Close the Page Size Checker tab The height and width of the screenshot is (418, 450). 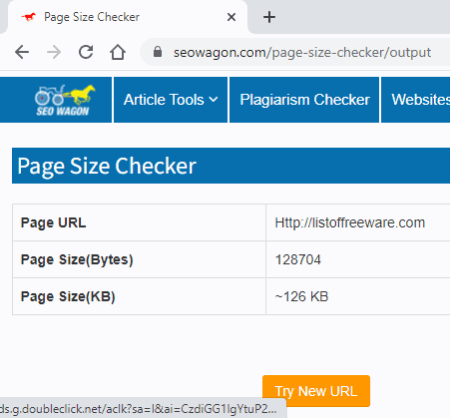tap(231, 17)
